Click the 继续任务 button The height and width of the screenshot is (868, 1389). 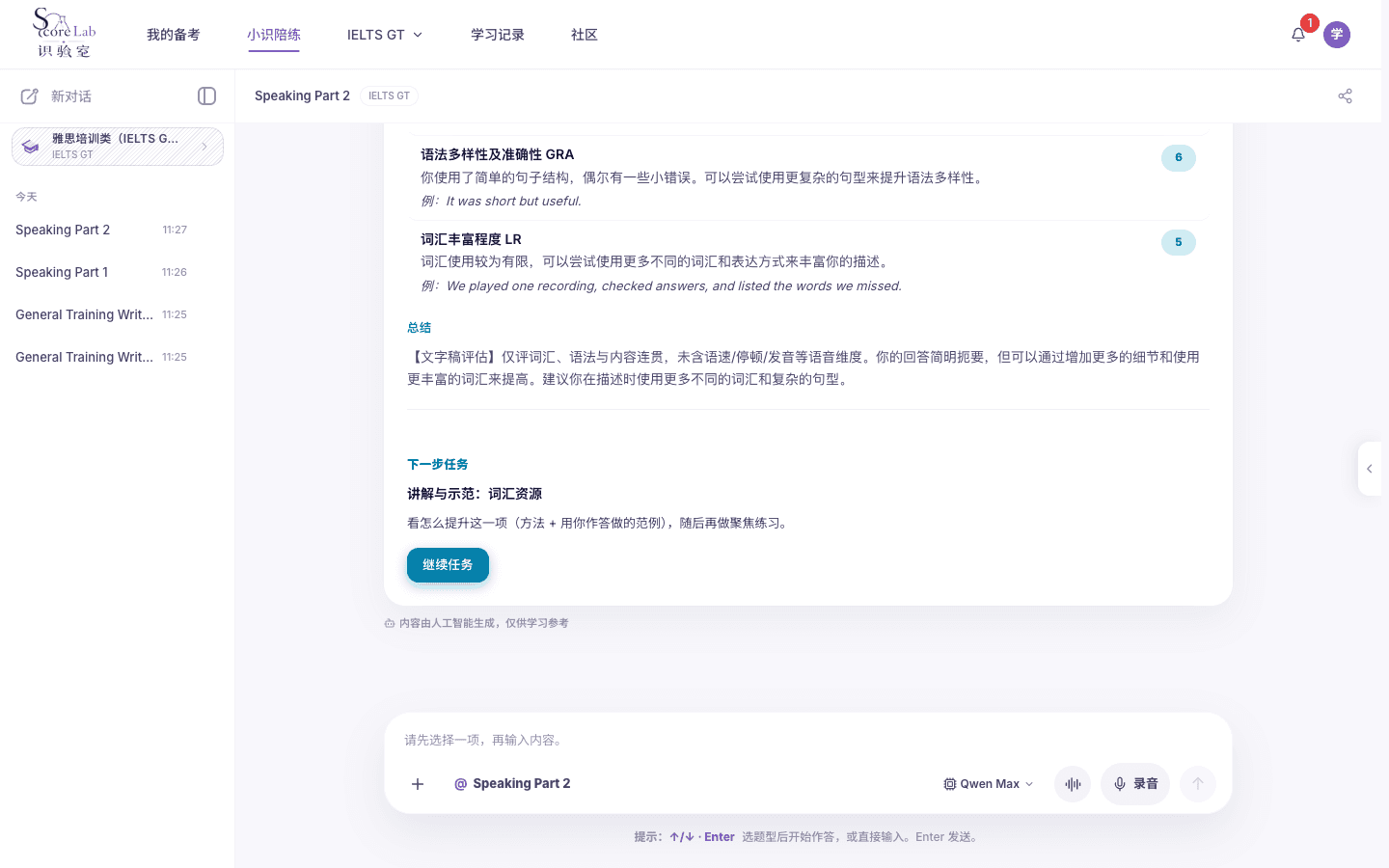[448, 565]
